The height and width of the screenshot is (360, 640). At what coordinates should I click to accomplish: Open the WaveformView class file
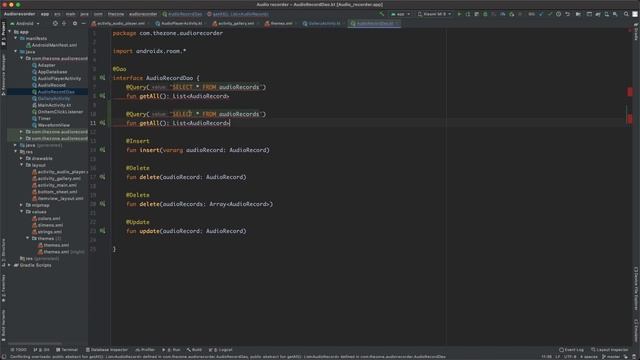point(51,125)
